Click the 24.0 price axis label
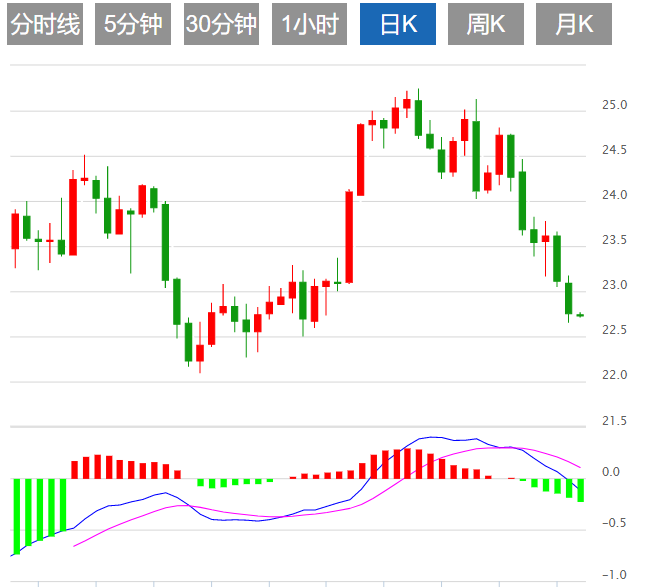Image resolution: width=645 pixels, height=587 pixels. 614,195
